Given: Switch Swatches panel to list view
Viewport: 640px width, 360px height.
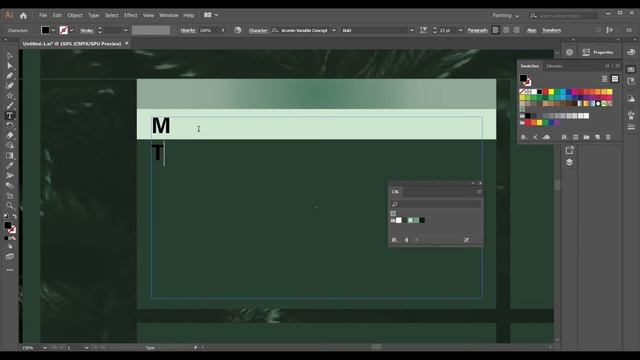Looking at the screenshot, I should [604, 79].
